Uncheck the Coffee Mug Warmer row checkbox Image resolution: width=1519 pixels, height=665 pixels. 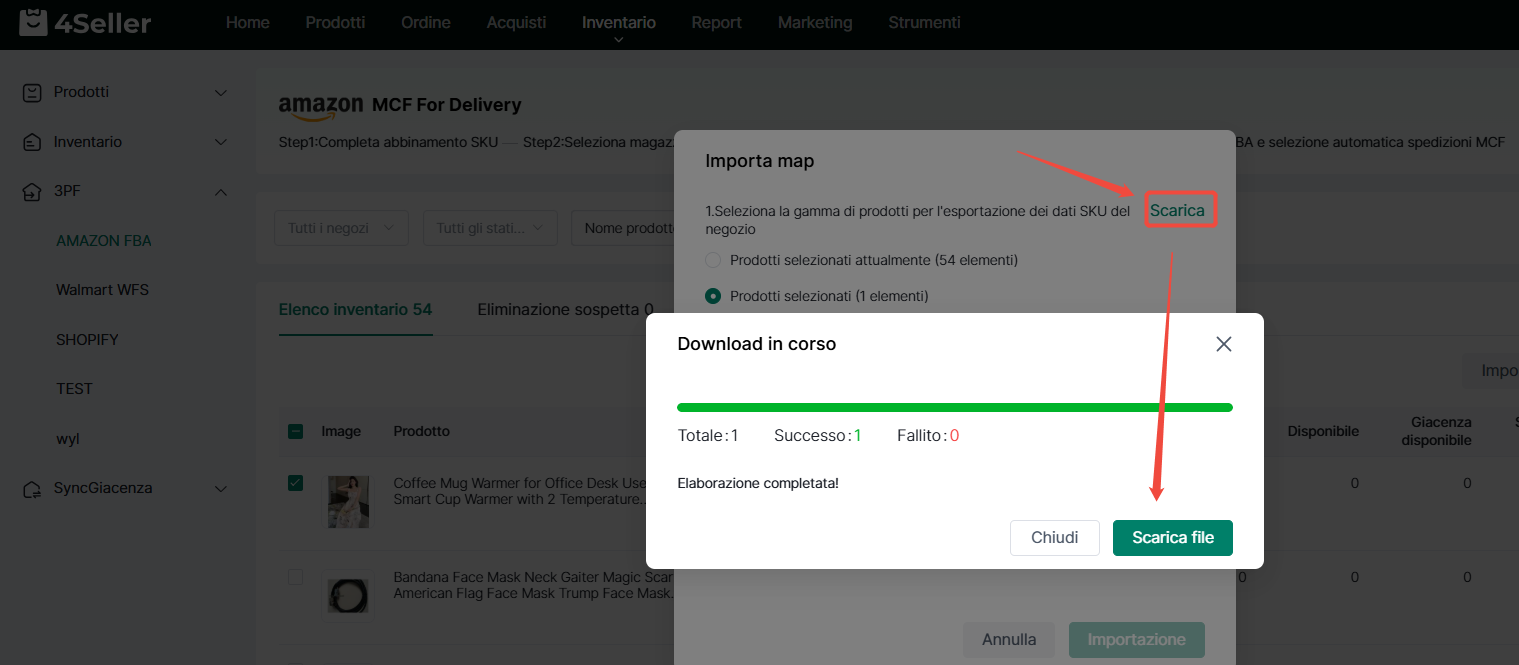tap(295, 483)
